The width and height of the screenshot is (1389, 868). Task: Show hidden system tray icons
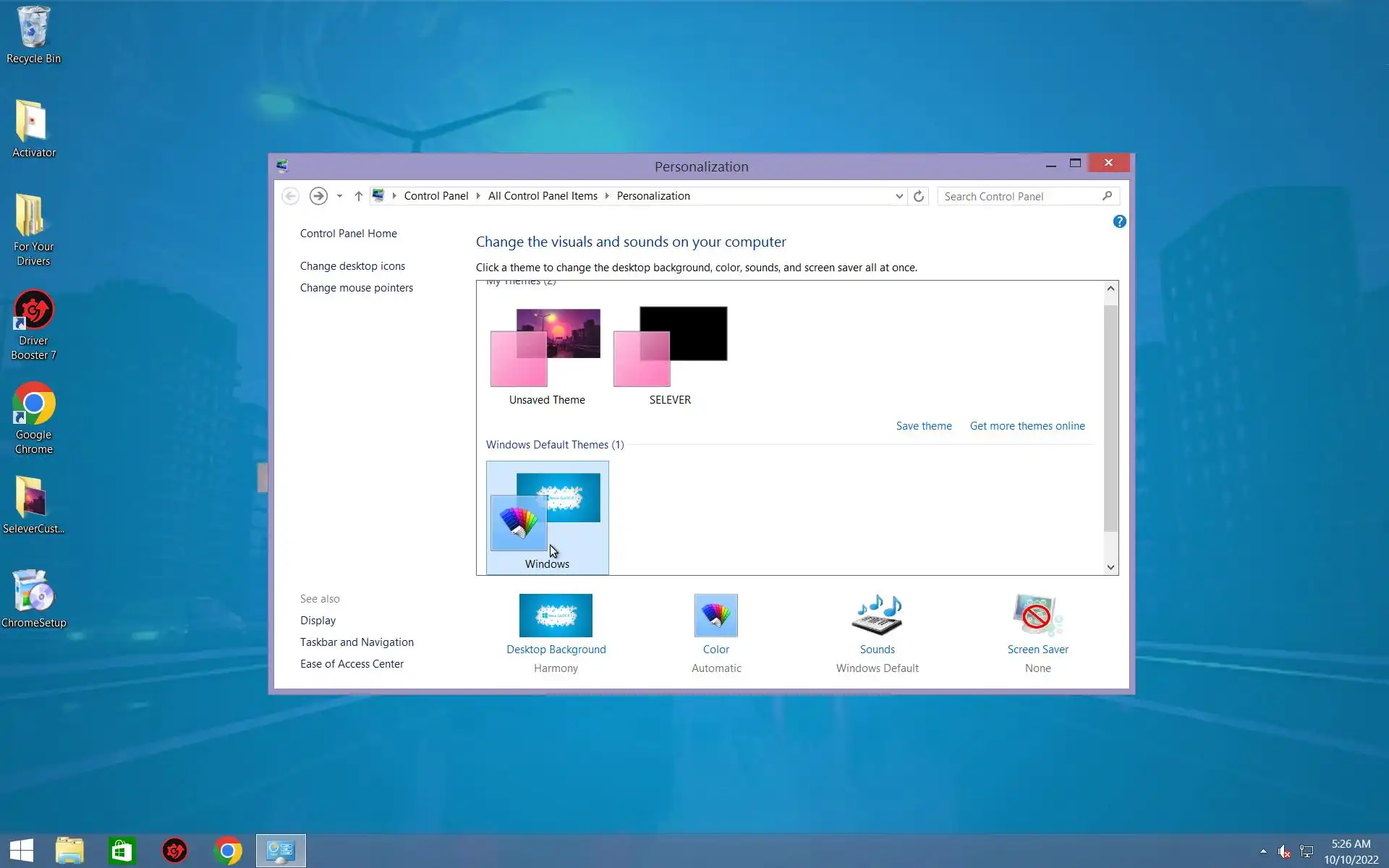pyautogui.click(x=1263, y=851)
